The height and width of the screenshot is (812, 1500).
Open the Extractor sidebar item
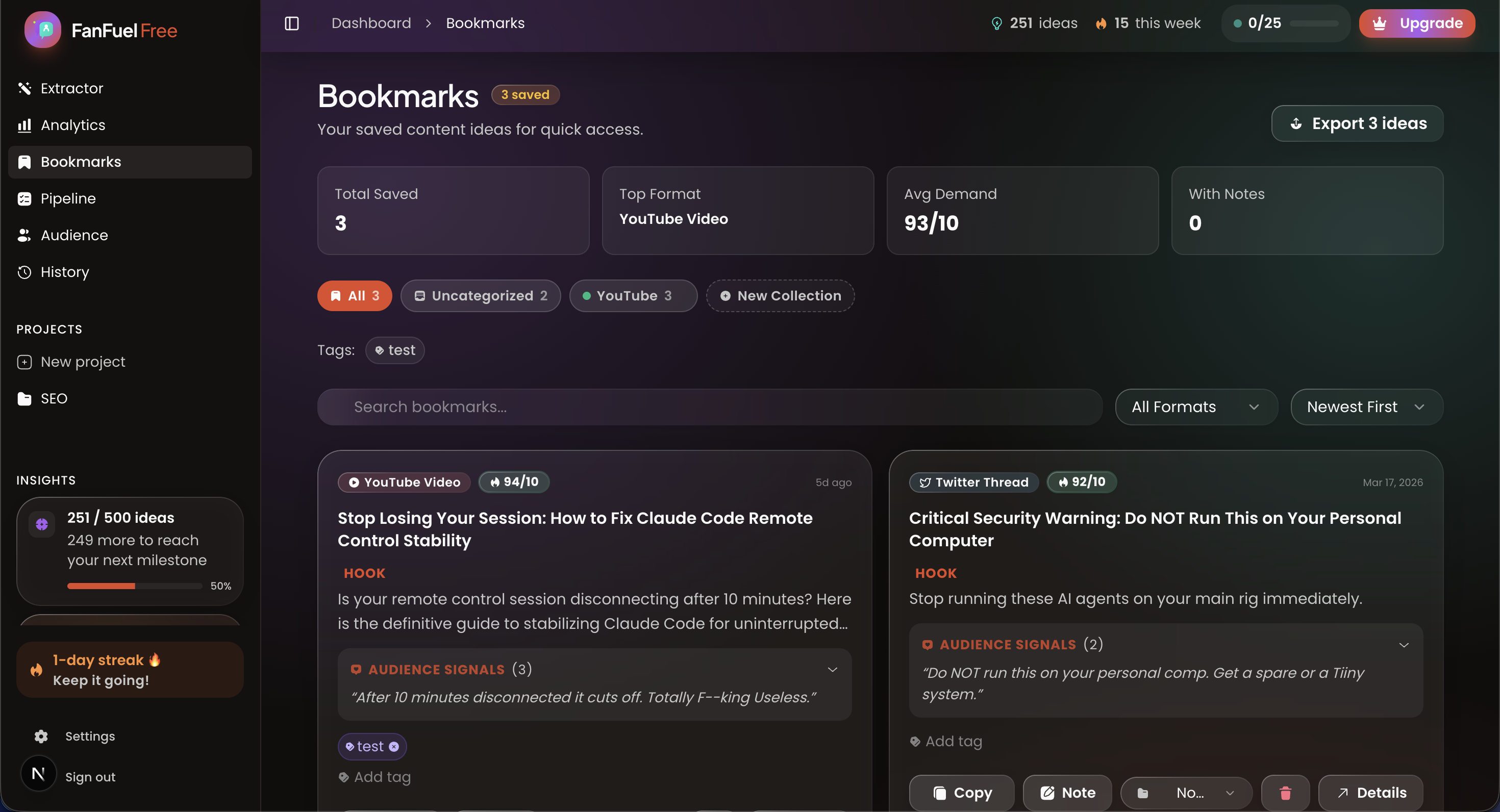coord(71,88)
